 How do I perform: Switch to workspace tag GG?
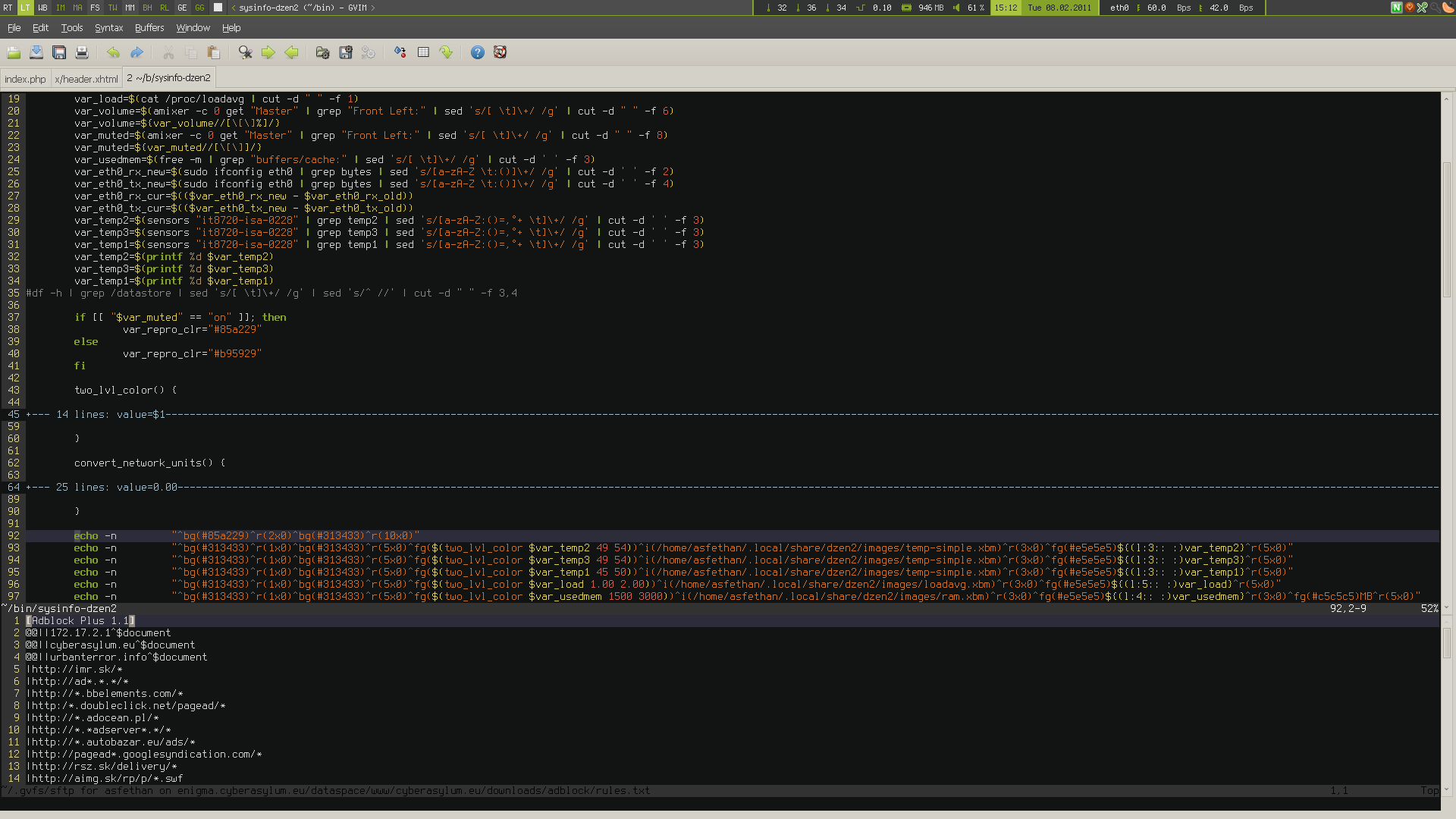tap(199, 8)
